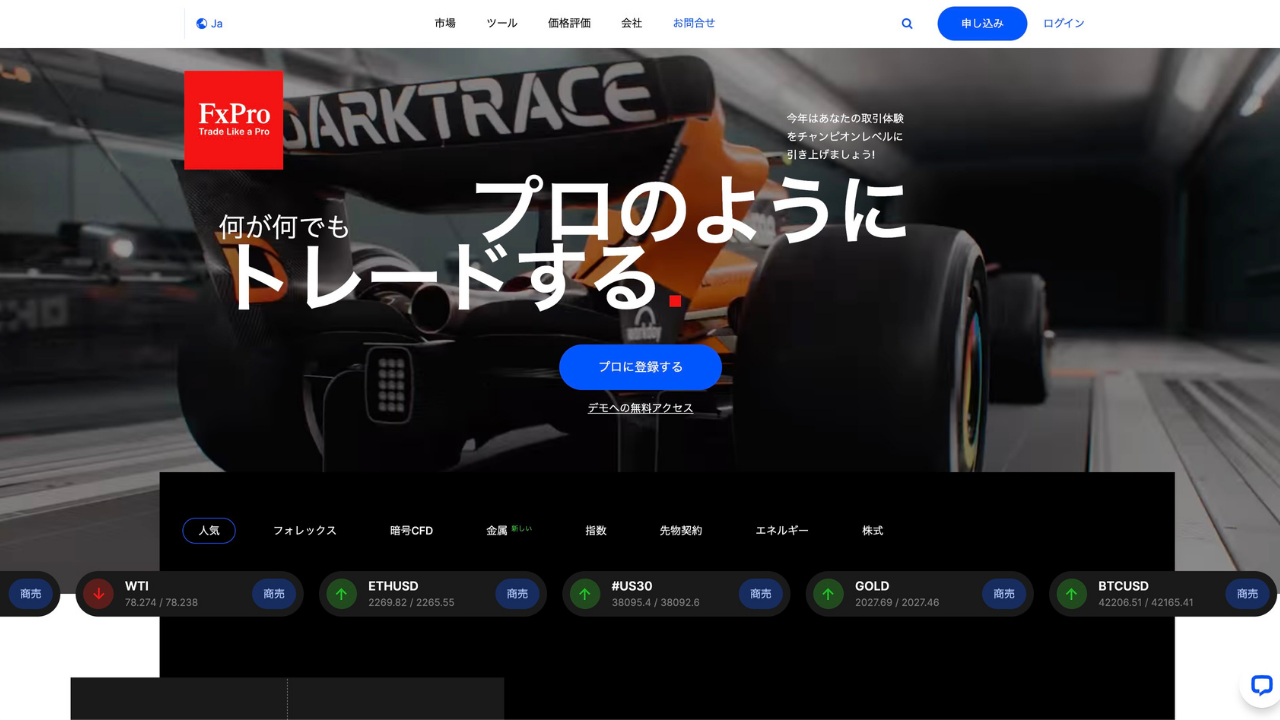Open the ツール menu
This screenshot has height=720, width=1280.
click(x=502, y=23)
